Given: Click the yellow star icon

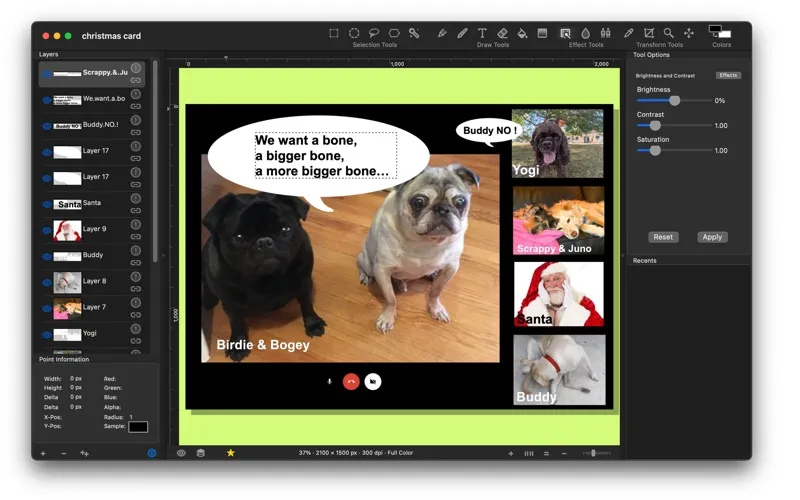Looking at the screenshot, I should [231, 453].
